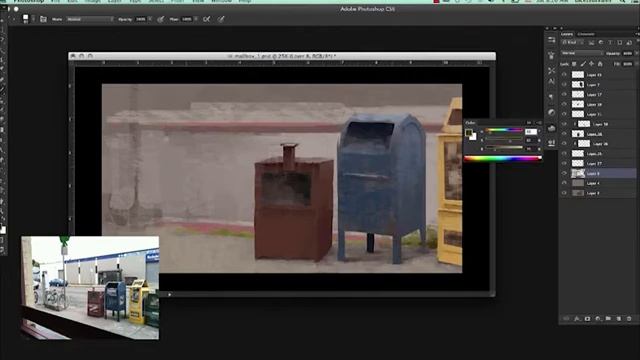Open the Layers panel flyout menu
This screenshot has height=360, width=640.
click(x=637, y=34)
